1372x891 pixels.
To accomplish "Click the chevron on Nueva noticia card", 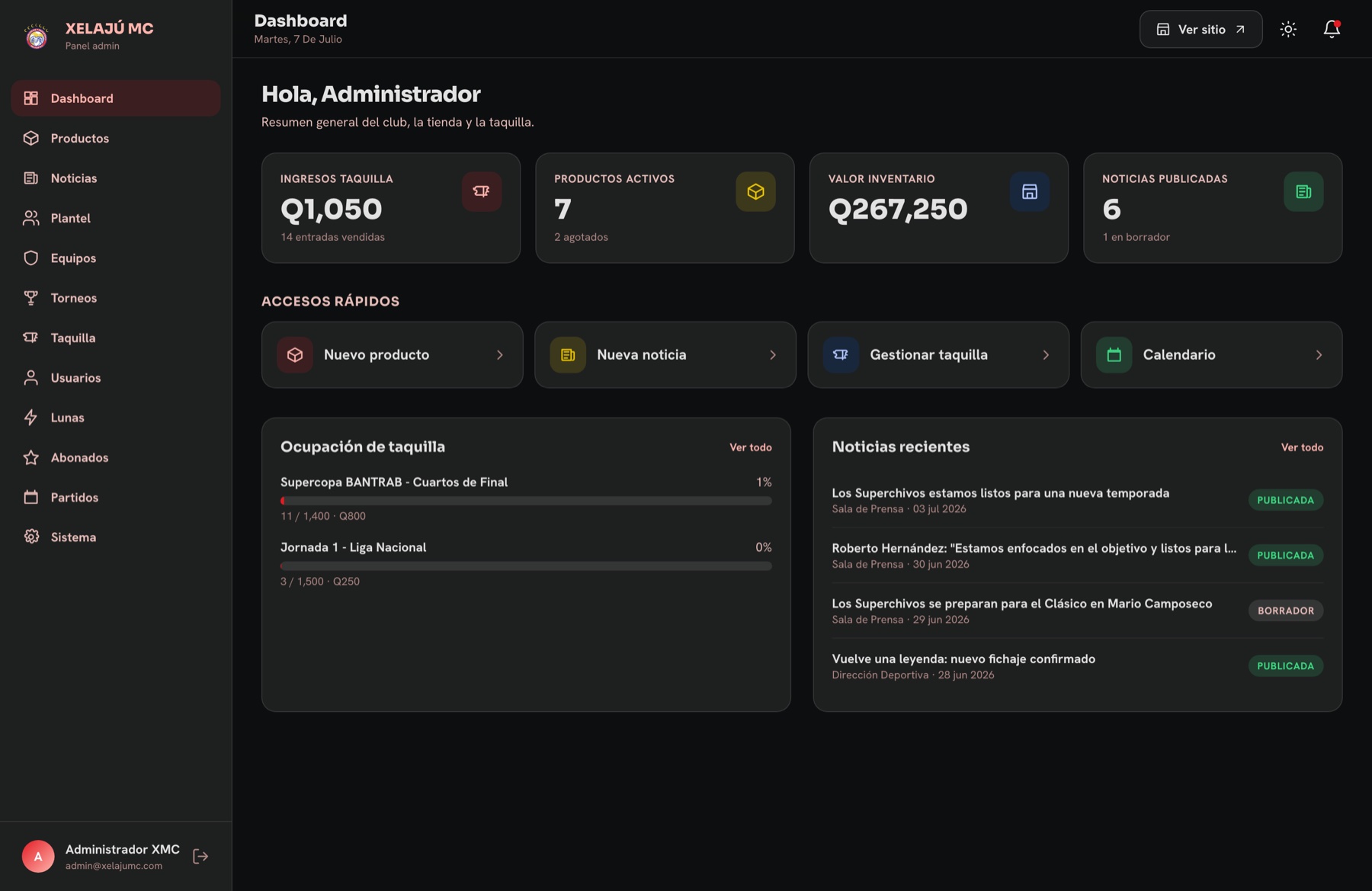I will click(773, 354).
